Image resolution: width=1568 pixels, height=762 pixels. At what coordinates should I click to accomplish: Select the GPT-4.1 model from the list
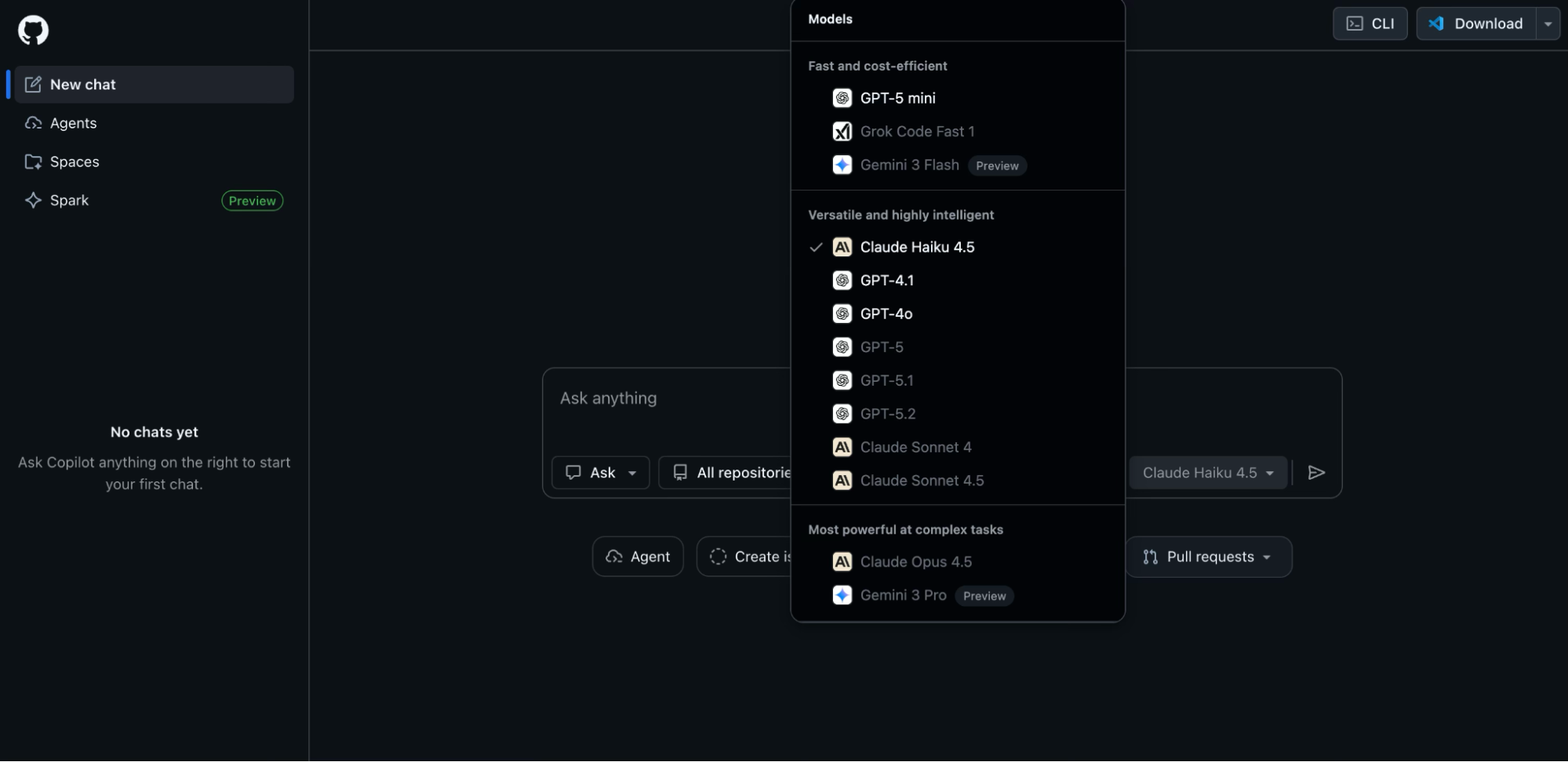pyautogui.click(x=887, y=280)
